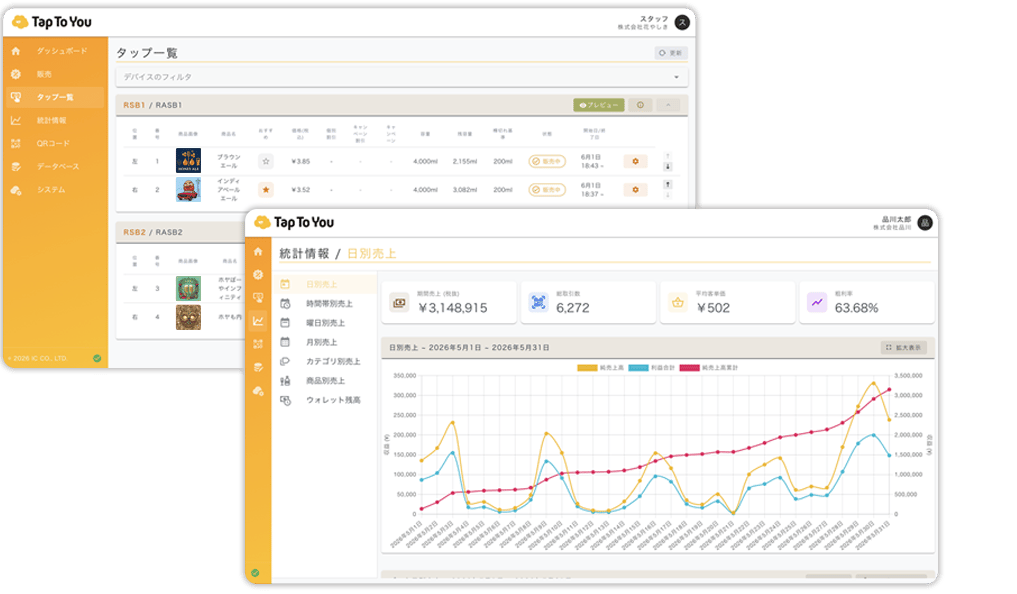Screen dimensions: 1017x594
Task: Click the システム cloud icon in back sidebar
Action: (x=16, y=190)
